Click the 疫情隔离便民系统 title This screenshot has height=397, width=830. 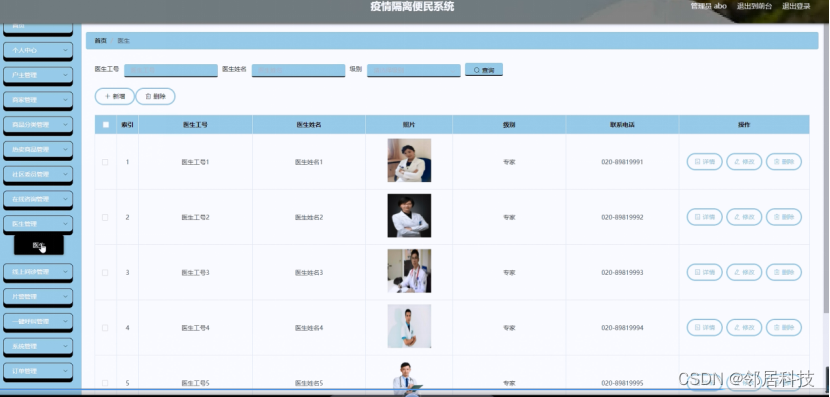pyautogui.click(x=412, y=7)
